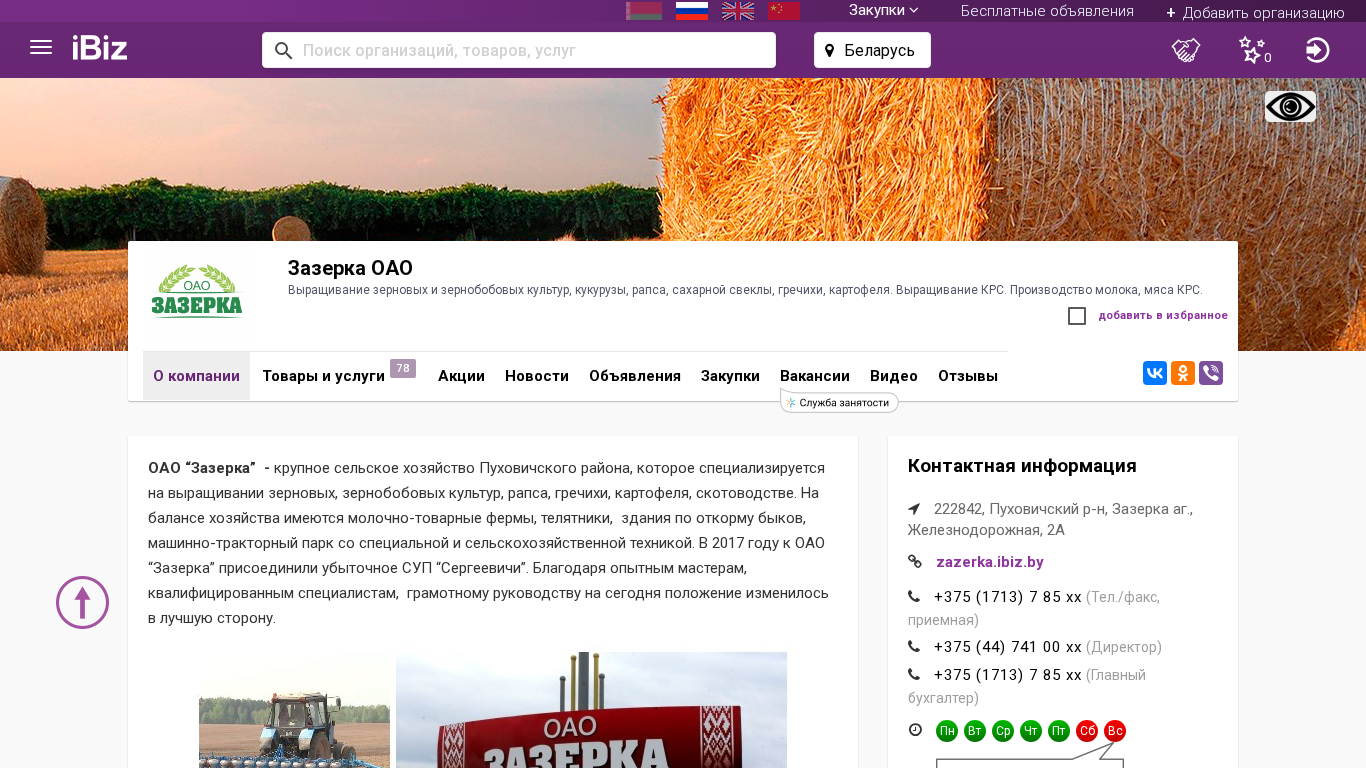Switch to Belarusian language flag
Viewport: 1366px width, 768px height.
644,10
